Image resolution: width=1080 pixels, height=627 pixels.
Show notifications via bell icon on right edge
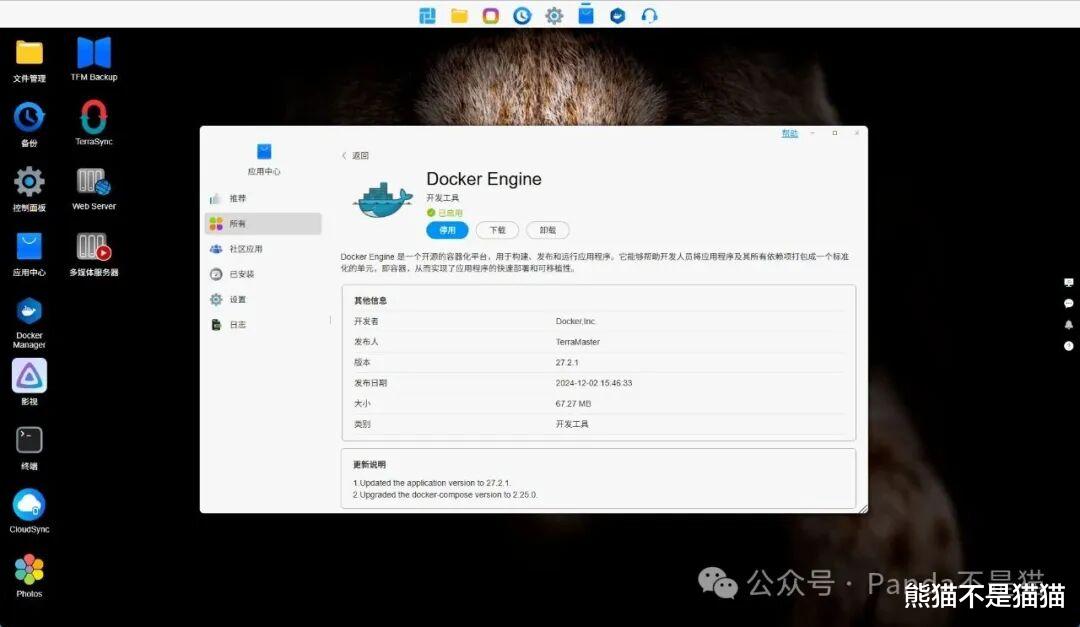(1068, 325)
